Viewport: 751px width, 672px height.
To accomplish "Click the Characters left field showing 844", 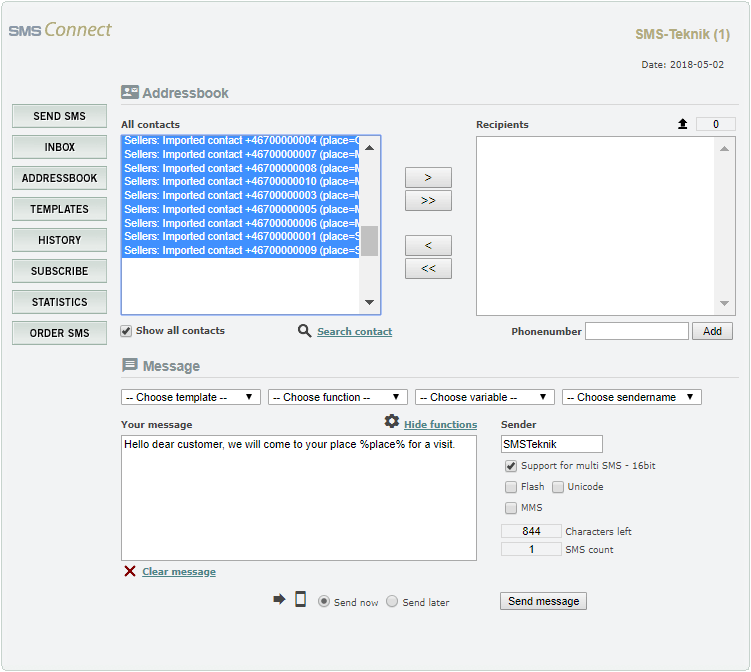I will [x=531, y=531].
